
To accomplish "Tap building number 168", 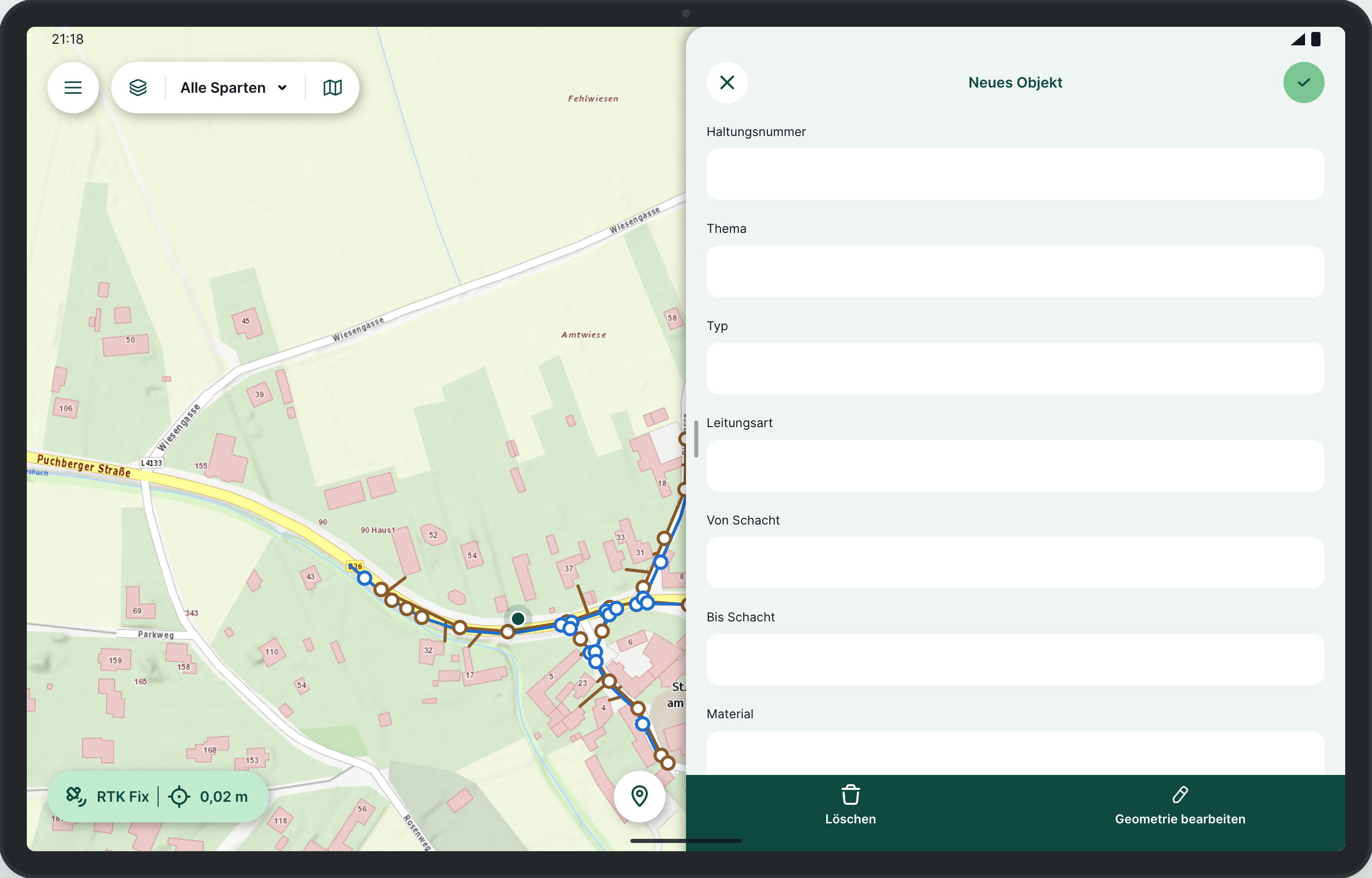I will click(210, 750).
